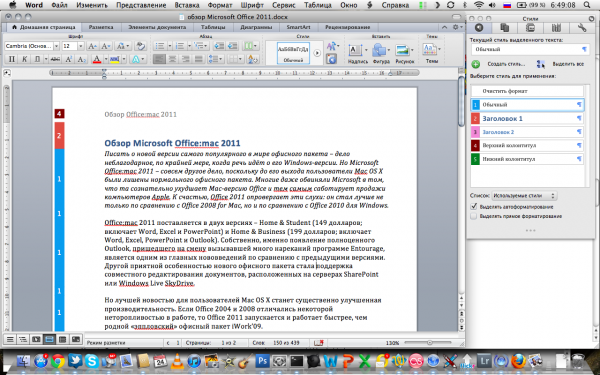Switch to the Таблицы ribbon tab
The width and height of the screenshot is (600, 375).
213,27
